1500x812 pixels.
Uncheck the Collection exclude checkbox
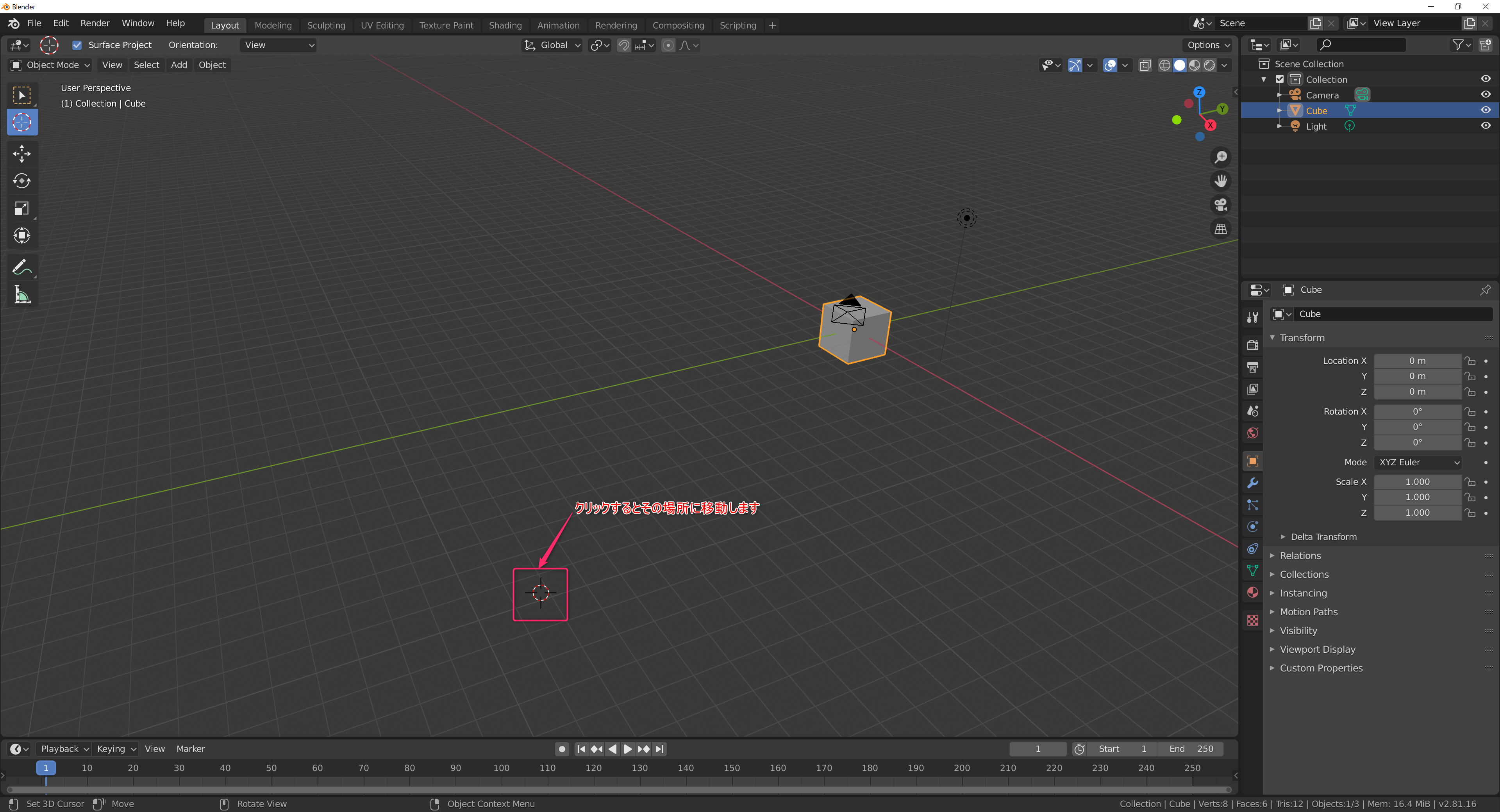[x=1279, y=79]
